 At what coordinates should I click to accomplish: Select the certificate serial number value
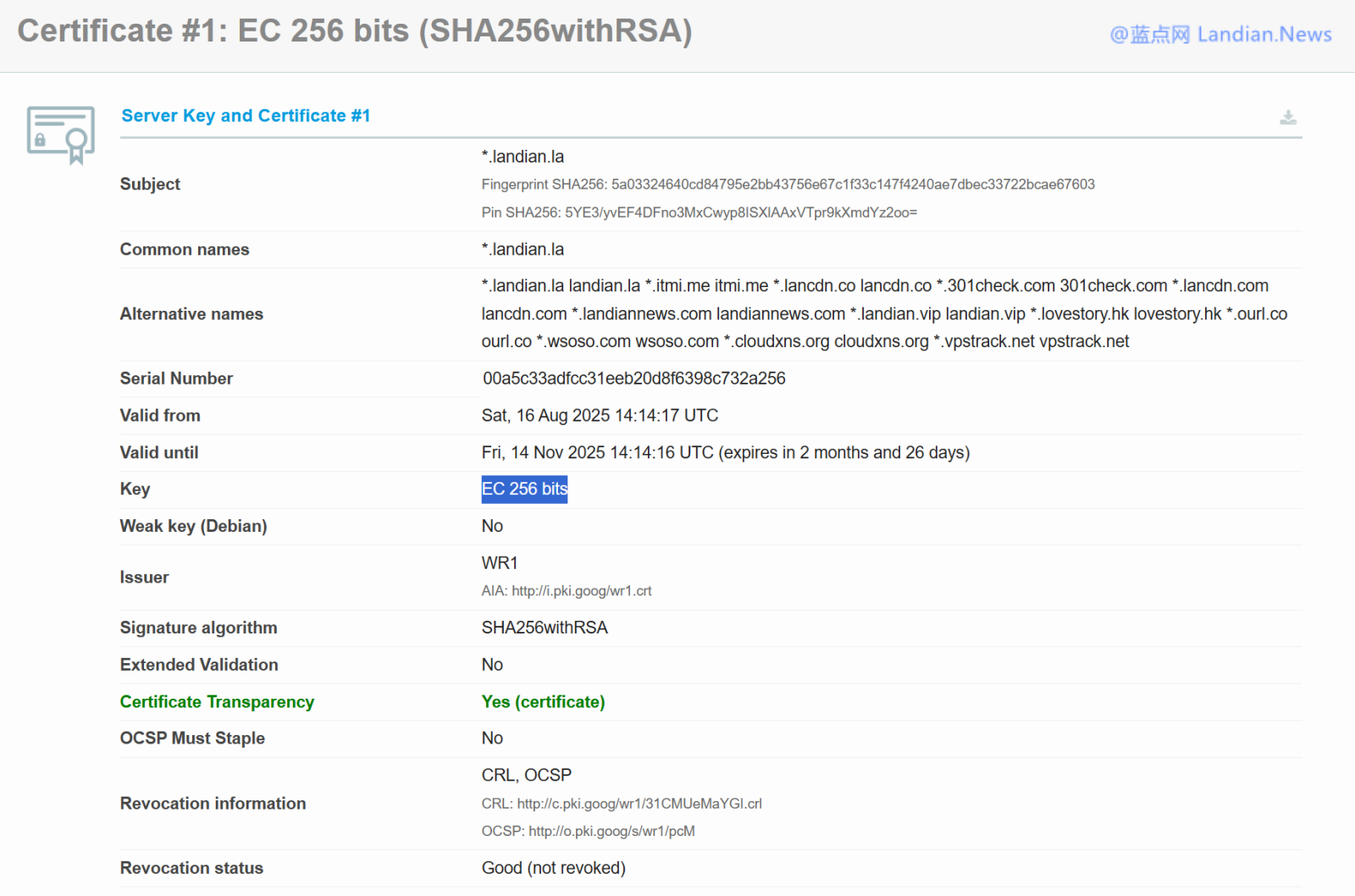(633, 379)
